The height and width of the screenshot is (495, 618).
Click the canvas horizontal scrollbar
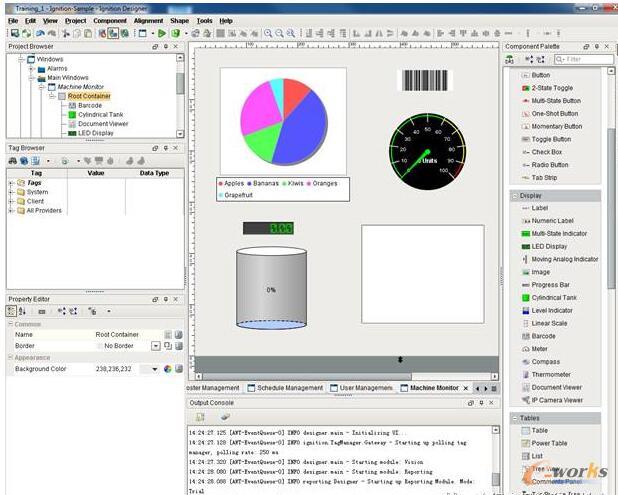(345, 377)
